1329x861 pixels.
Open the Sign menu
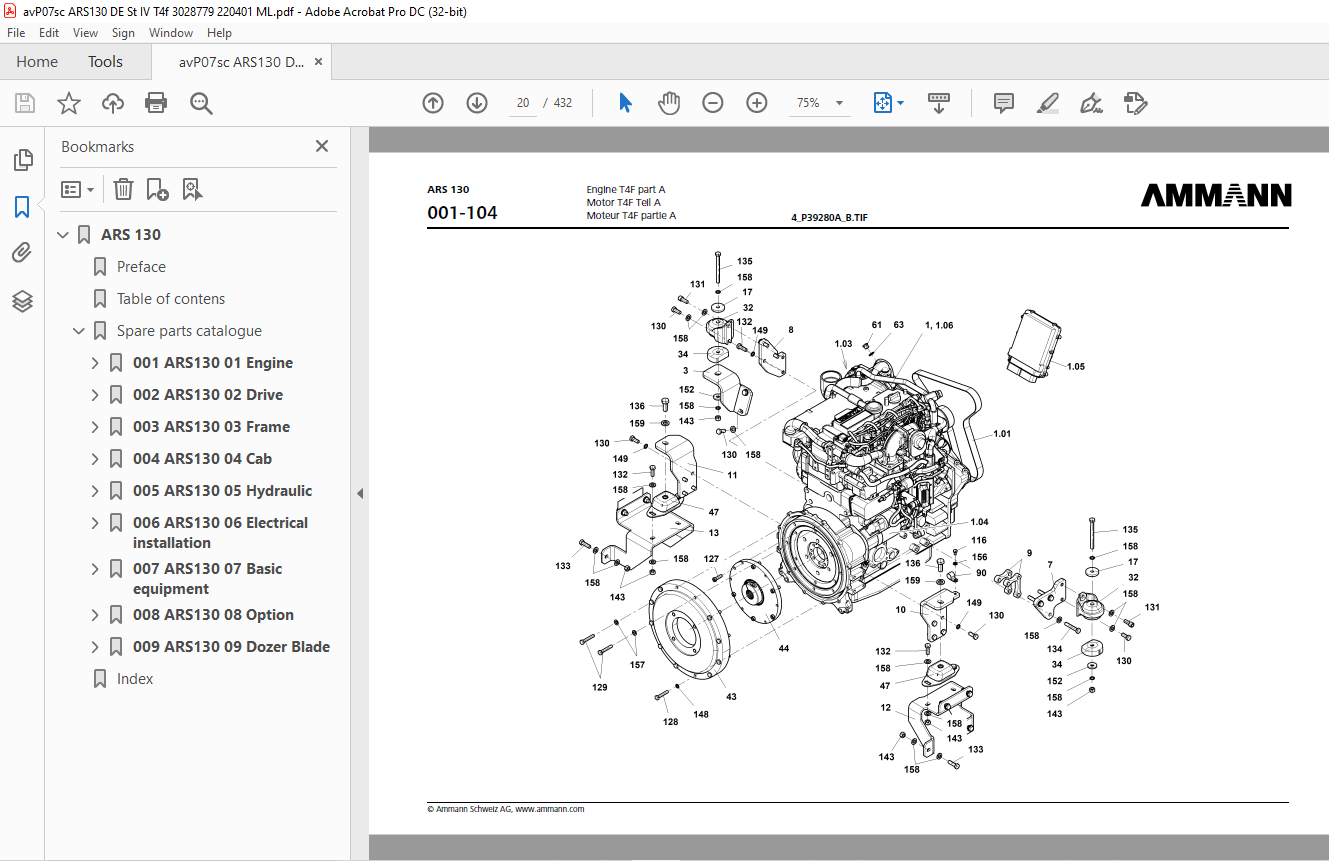123,33
